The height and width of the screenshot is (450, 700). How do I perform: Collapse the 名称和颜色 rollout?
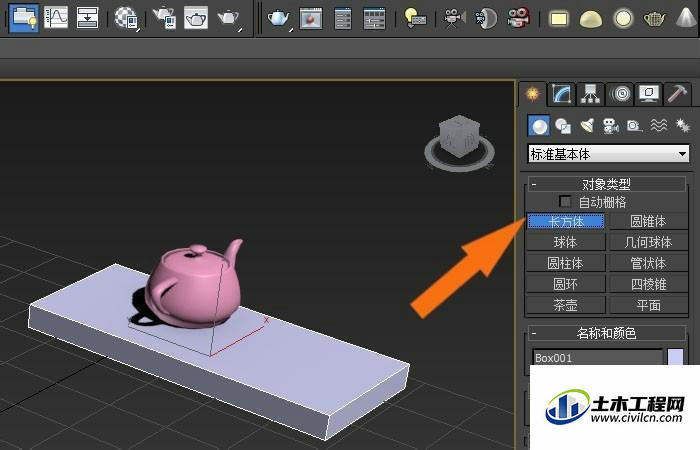[x=607, y=333]
